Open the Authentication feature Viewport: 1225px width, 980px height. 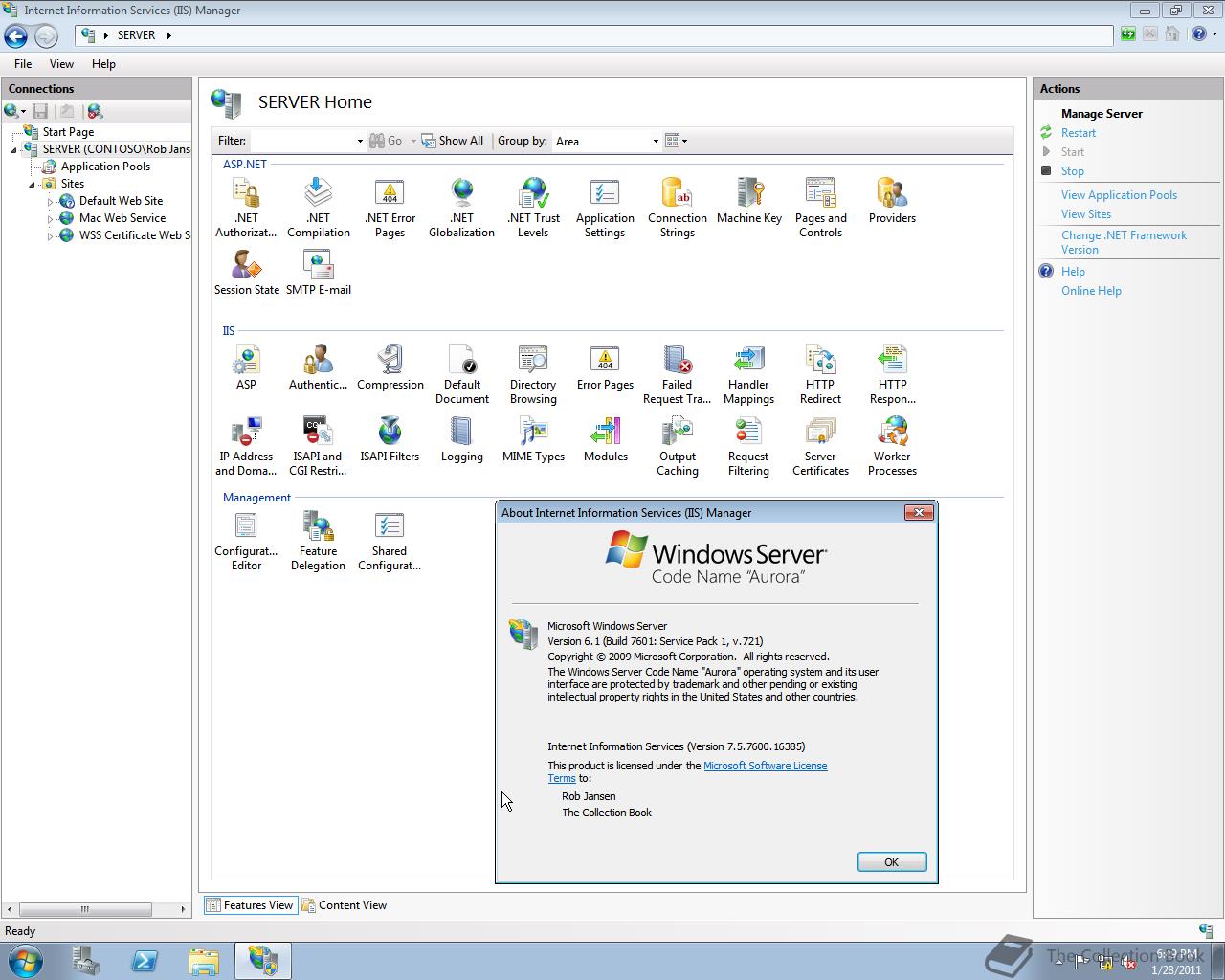click(x=318, y=367)
